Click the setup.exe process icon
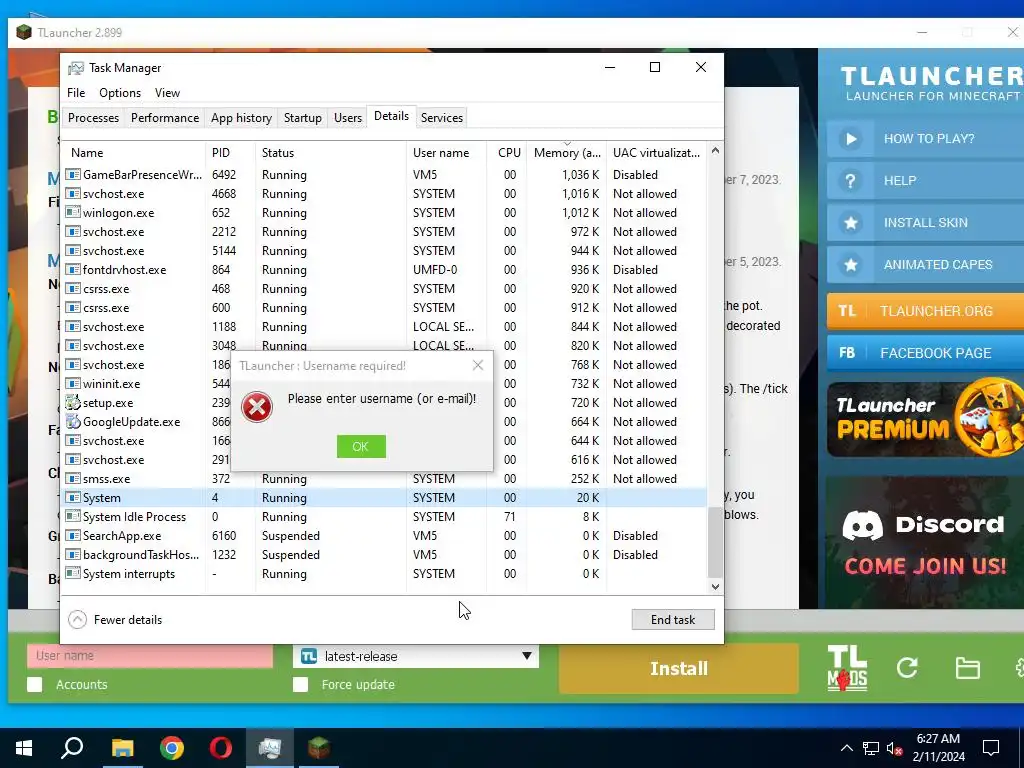 [72, 403]
